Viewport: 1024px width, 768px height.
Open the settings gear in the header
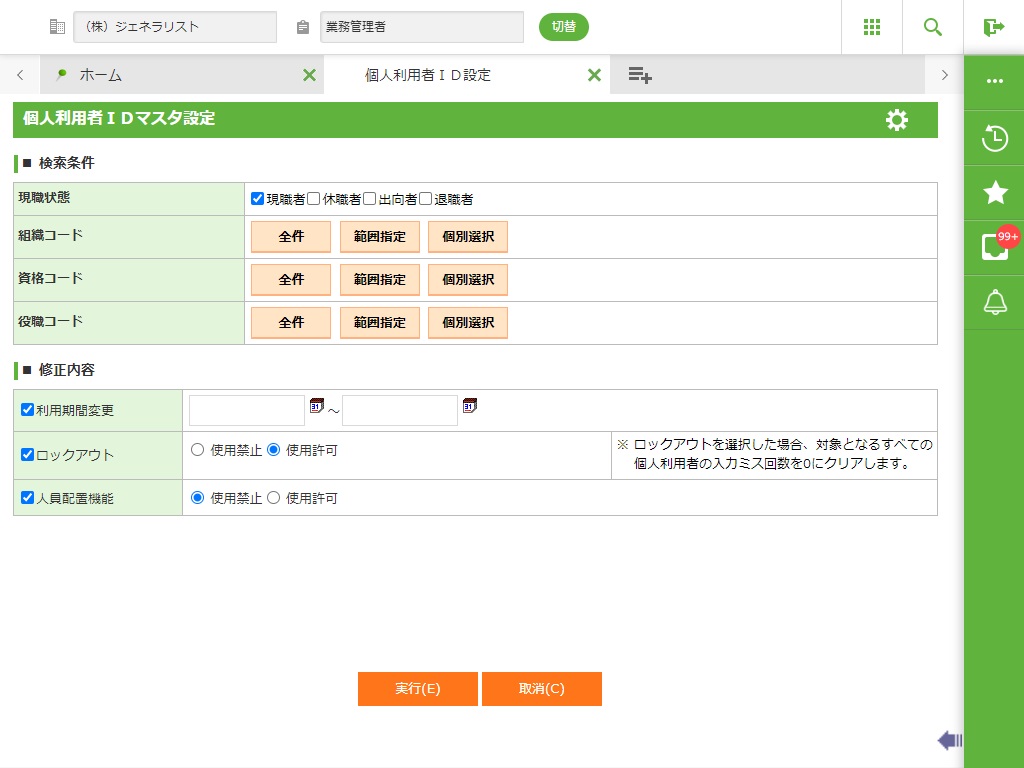click(x=897, y=120)
